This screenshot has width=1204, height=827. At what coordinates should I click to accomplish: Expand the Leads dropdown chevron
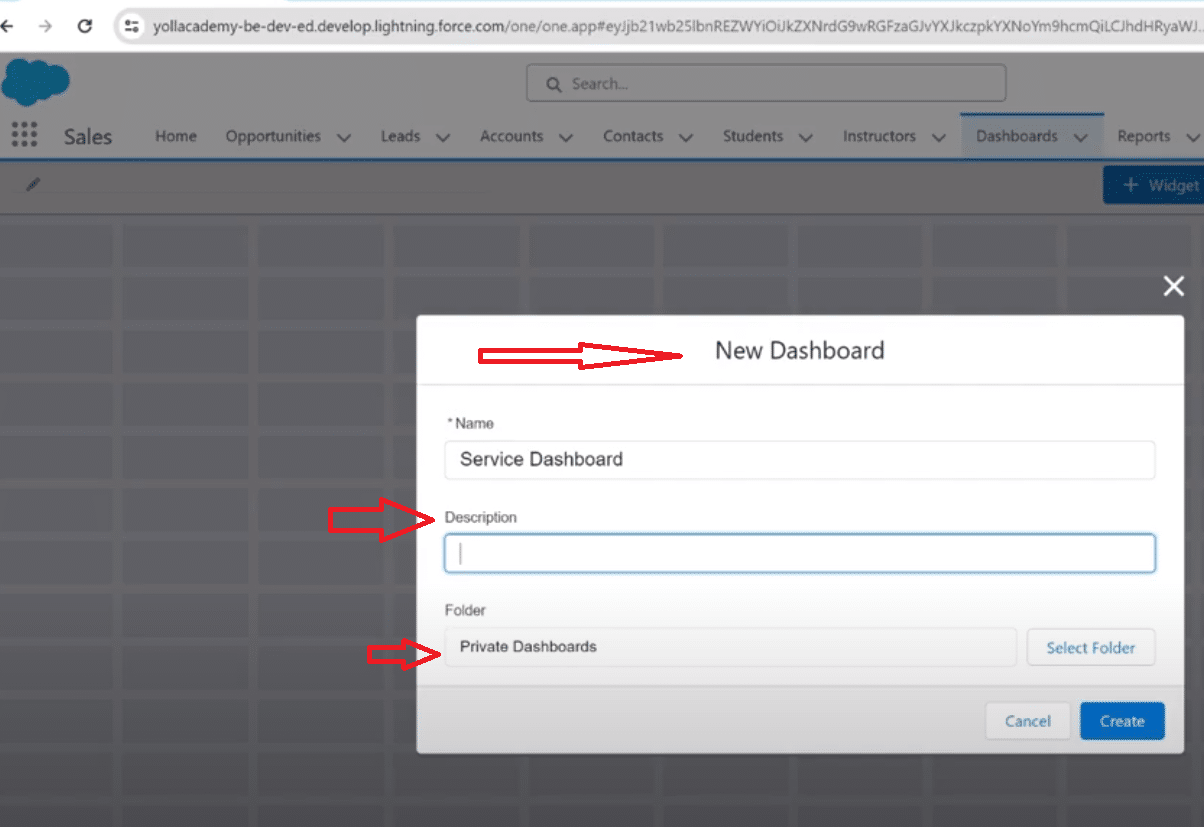[x=443, y=138]
